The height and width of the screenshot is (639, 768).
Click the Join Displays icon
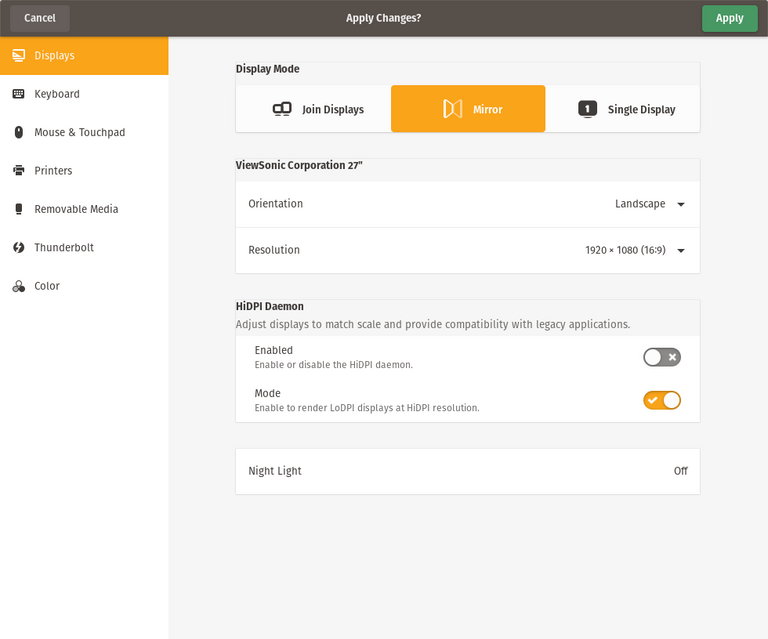[x=282, y=109]
